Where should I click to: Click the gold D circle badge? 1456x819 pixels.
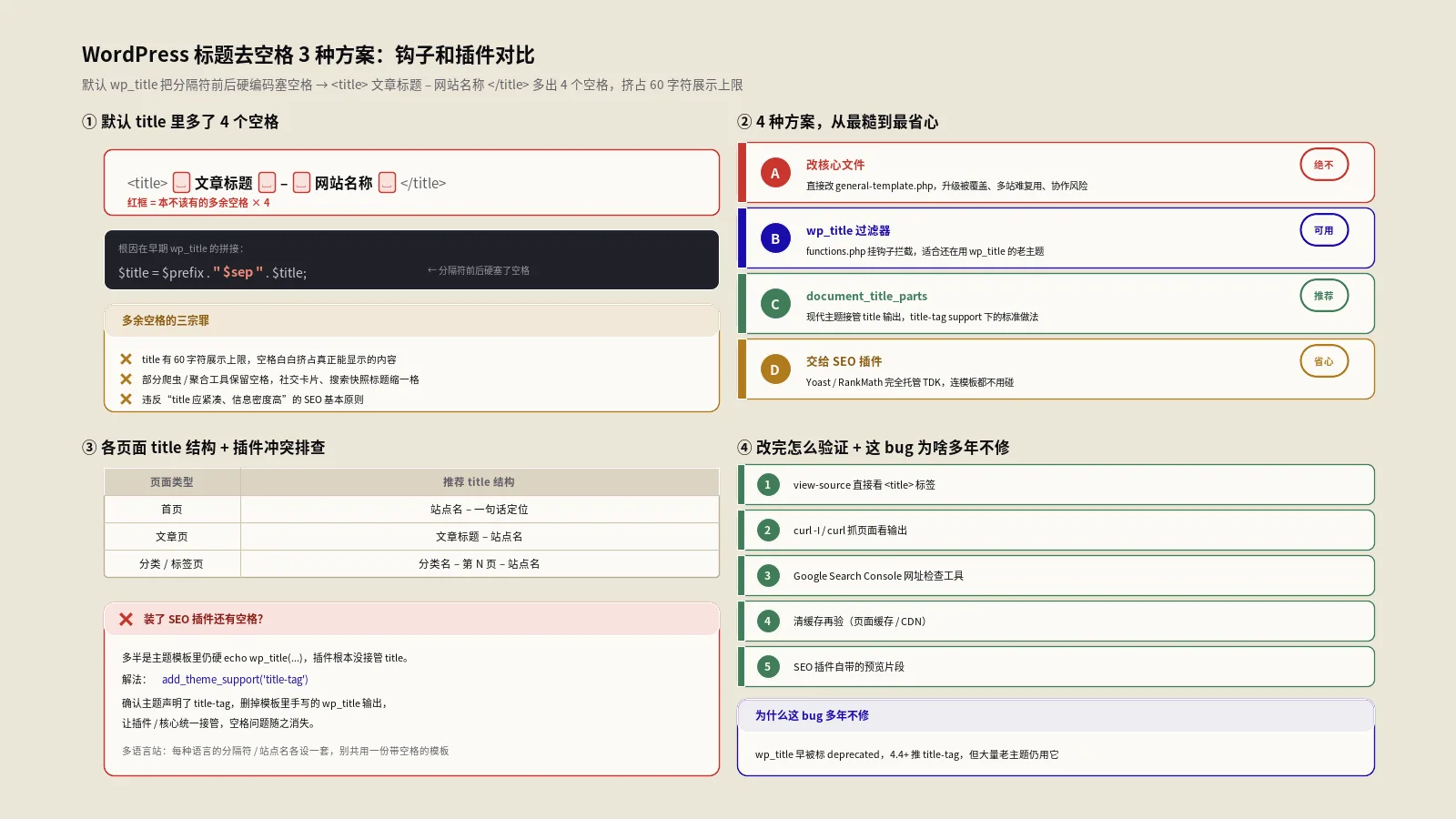pos(775,369)
